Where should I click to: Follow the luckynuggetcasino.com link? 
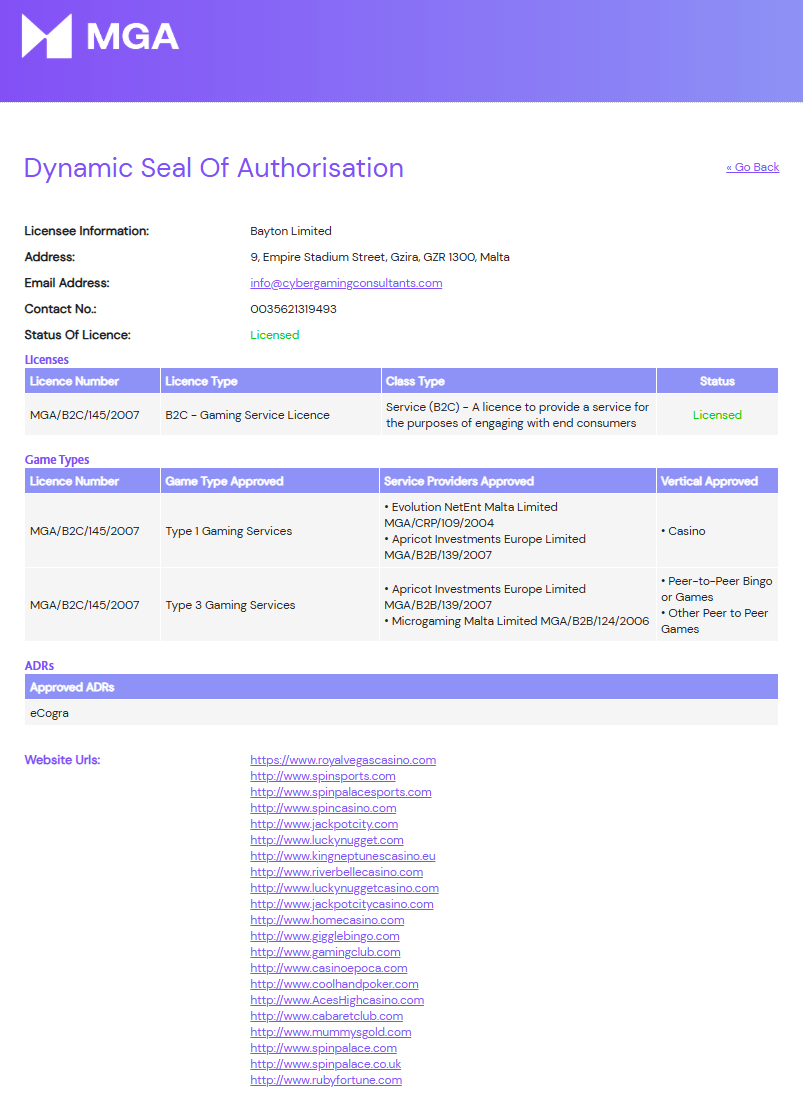pyautogui.click(x=344, y=888)
